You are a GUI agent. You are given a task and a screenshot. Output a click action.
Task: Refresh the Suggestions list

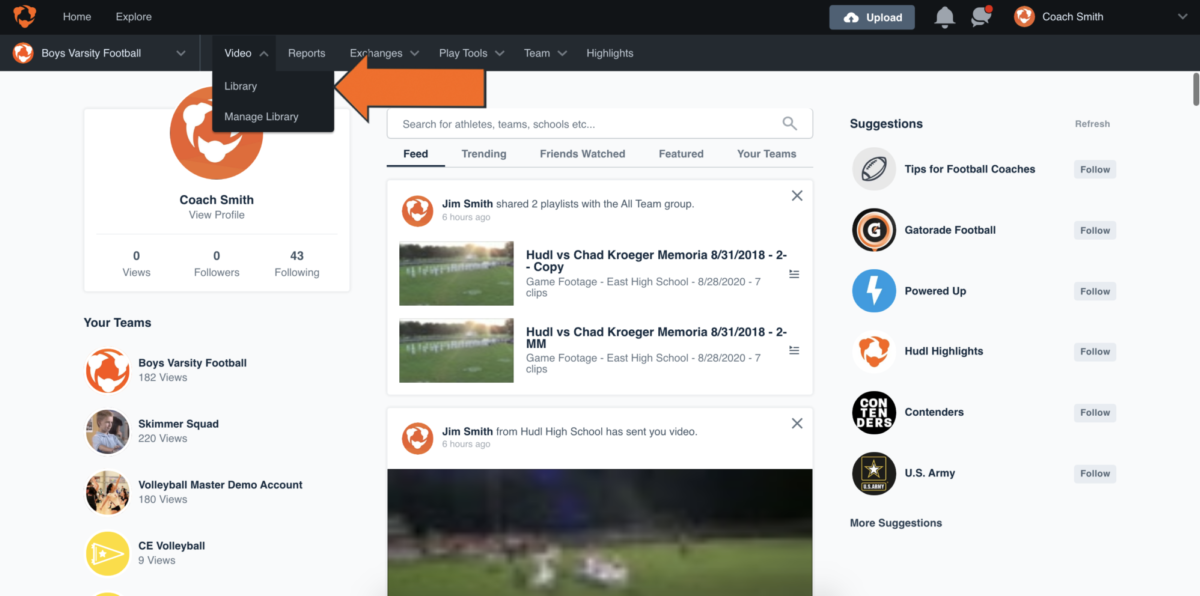tap(1092, 123)
